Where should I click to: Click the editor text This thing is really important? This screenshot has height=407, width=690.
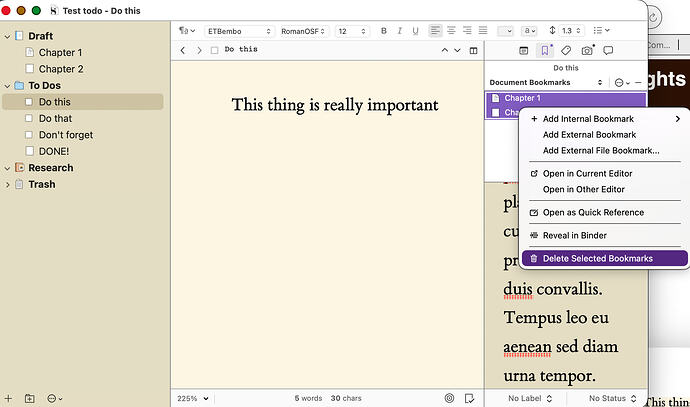[335, 105]
